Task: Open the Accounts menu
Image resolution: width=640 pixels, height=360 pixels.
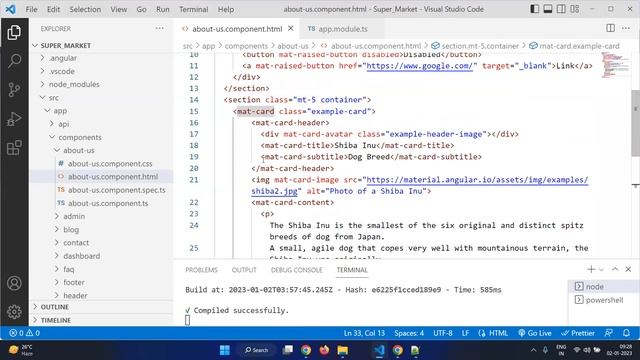Action: point(14,283)
